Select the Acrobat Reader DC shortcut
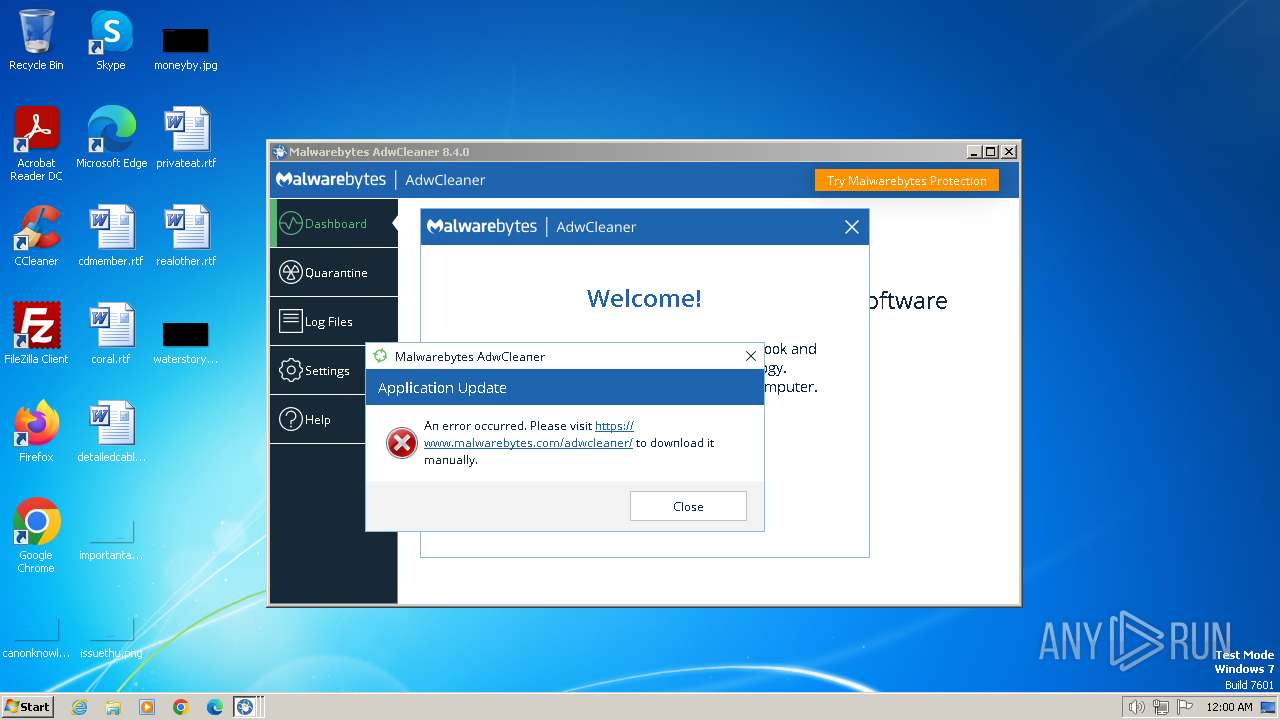Viewport: 1280px width, 720px height. pyautogui.click(x=36, y=144)
